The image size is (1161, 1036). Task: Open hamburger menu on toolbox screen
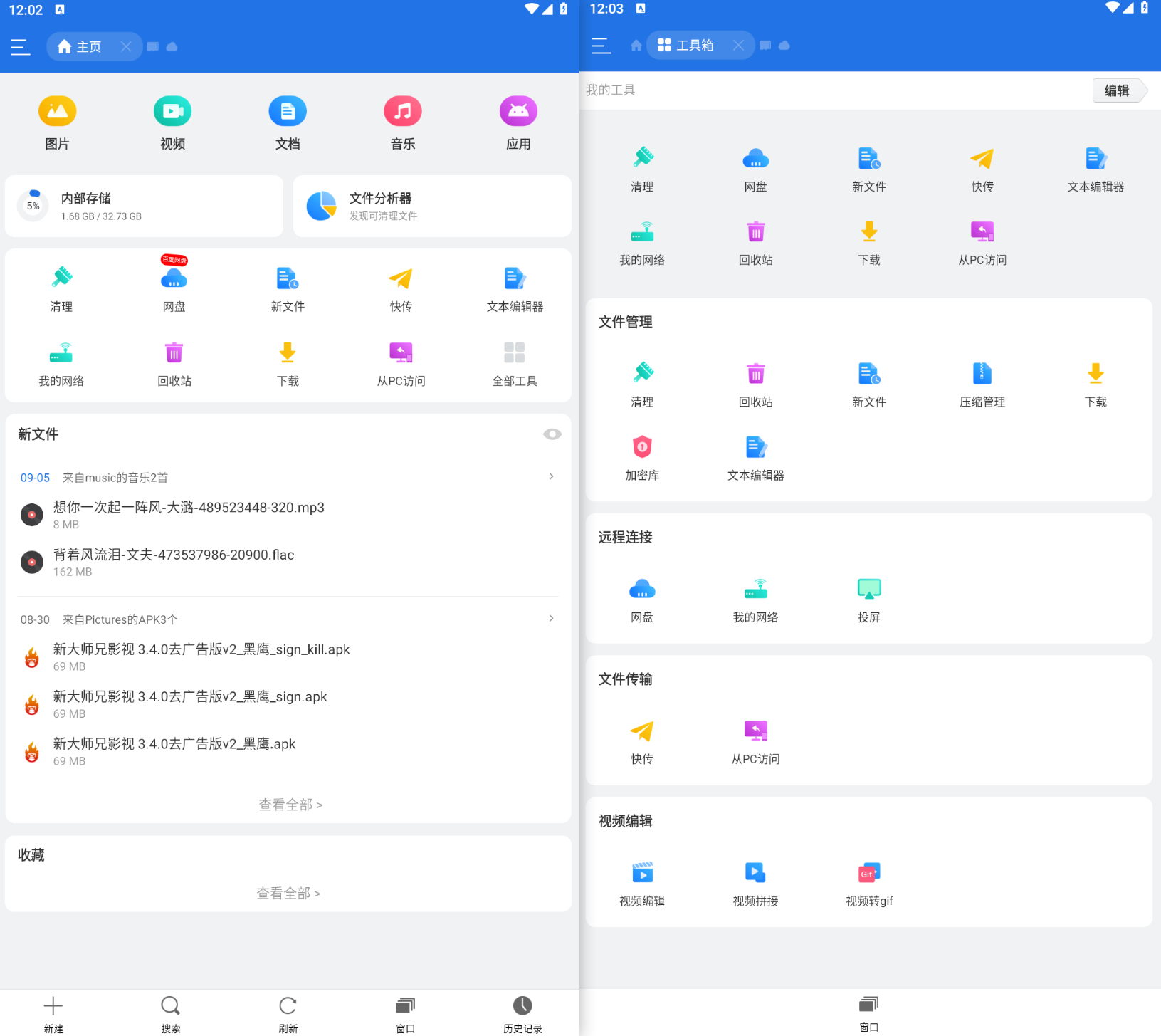tap(601, 46)
